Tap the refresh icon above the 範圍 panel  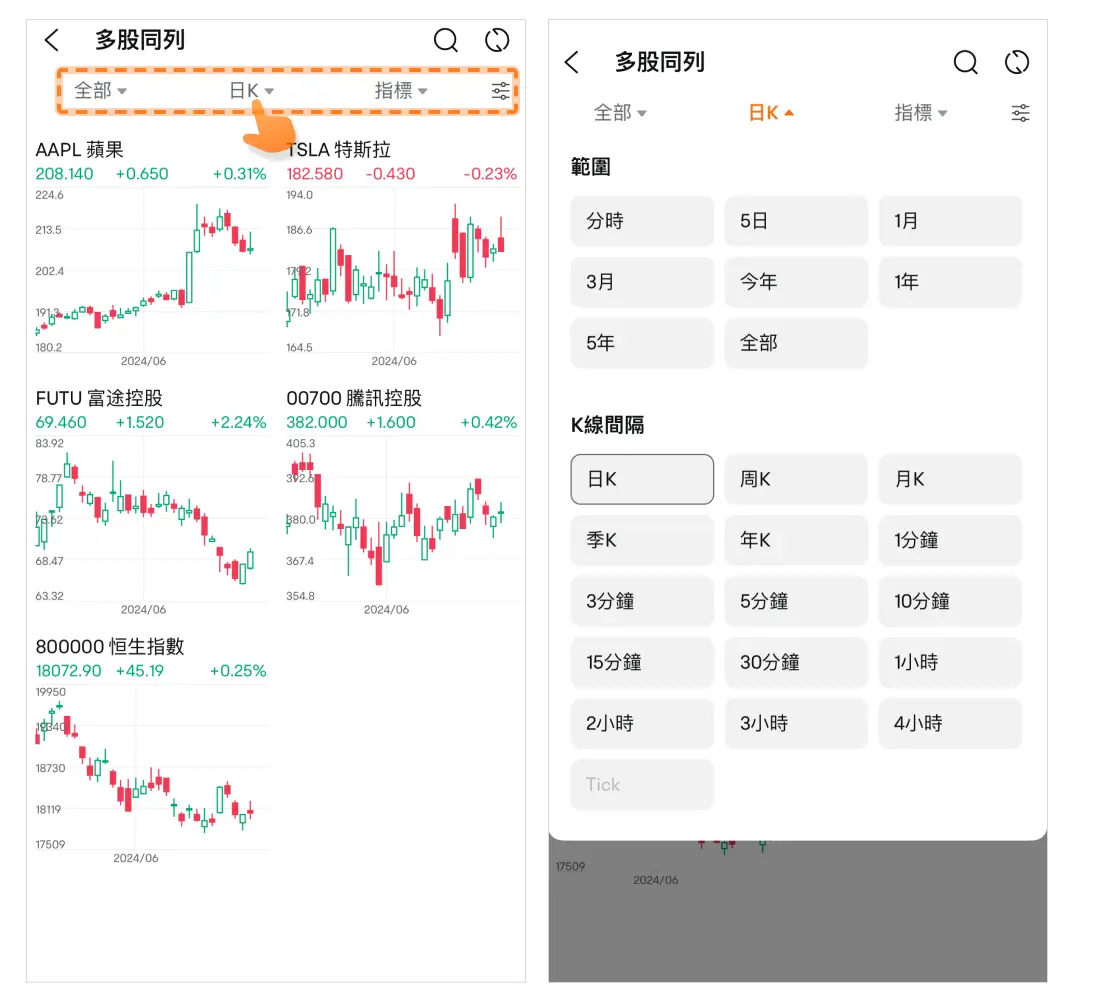click(1017, 62)
